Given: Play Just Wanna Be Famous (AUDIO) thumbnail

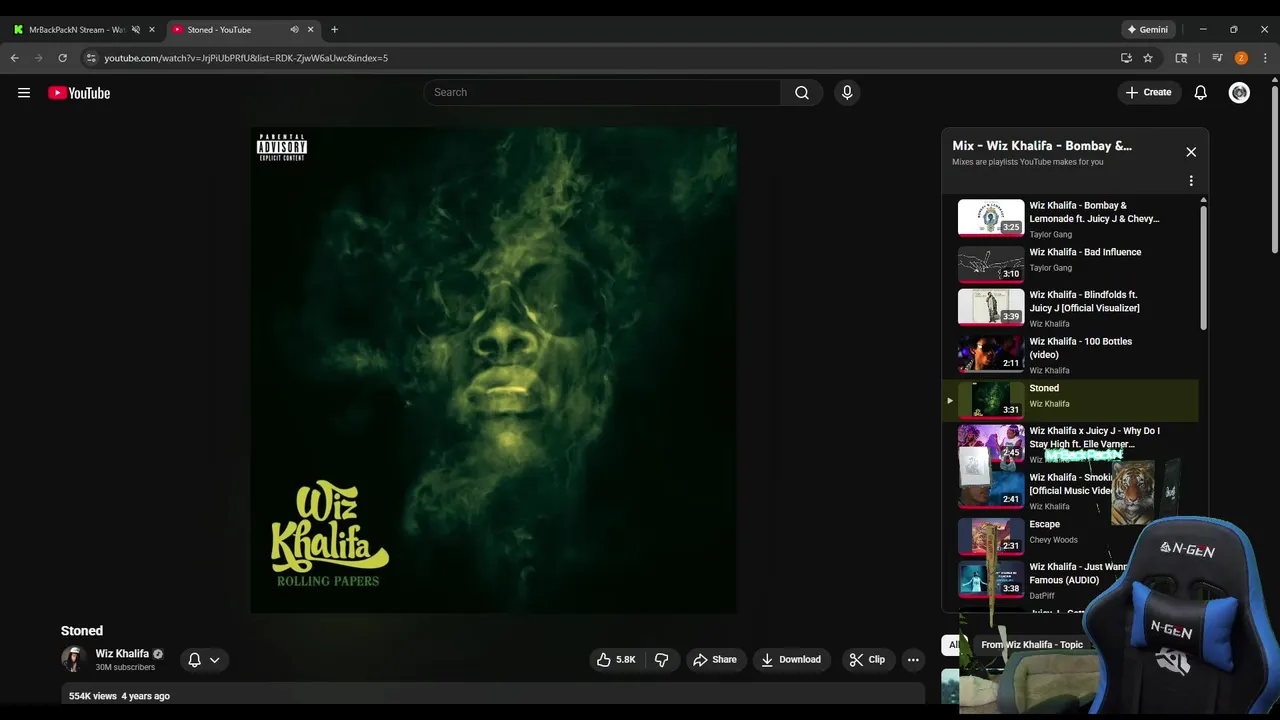Looking at the screenshot, I should tap(991, 580).
